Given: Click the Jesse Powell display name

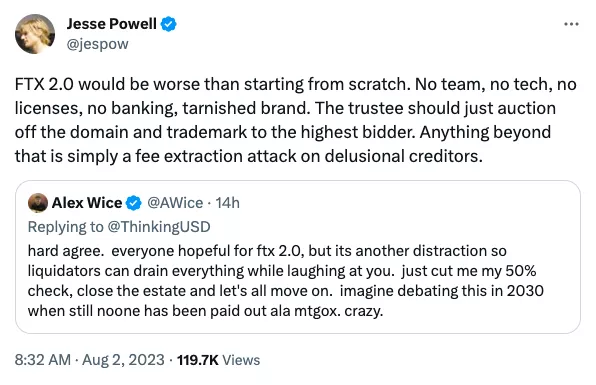Looking at the screenshot, I should pyautogui.click(x=111, y=24).
